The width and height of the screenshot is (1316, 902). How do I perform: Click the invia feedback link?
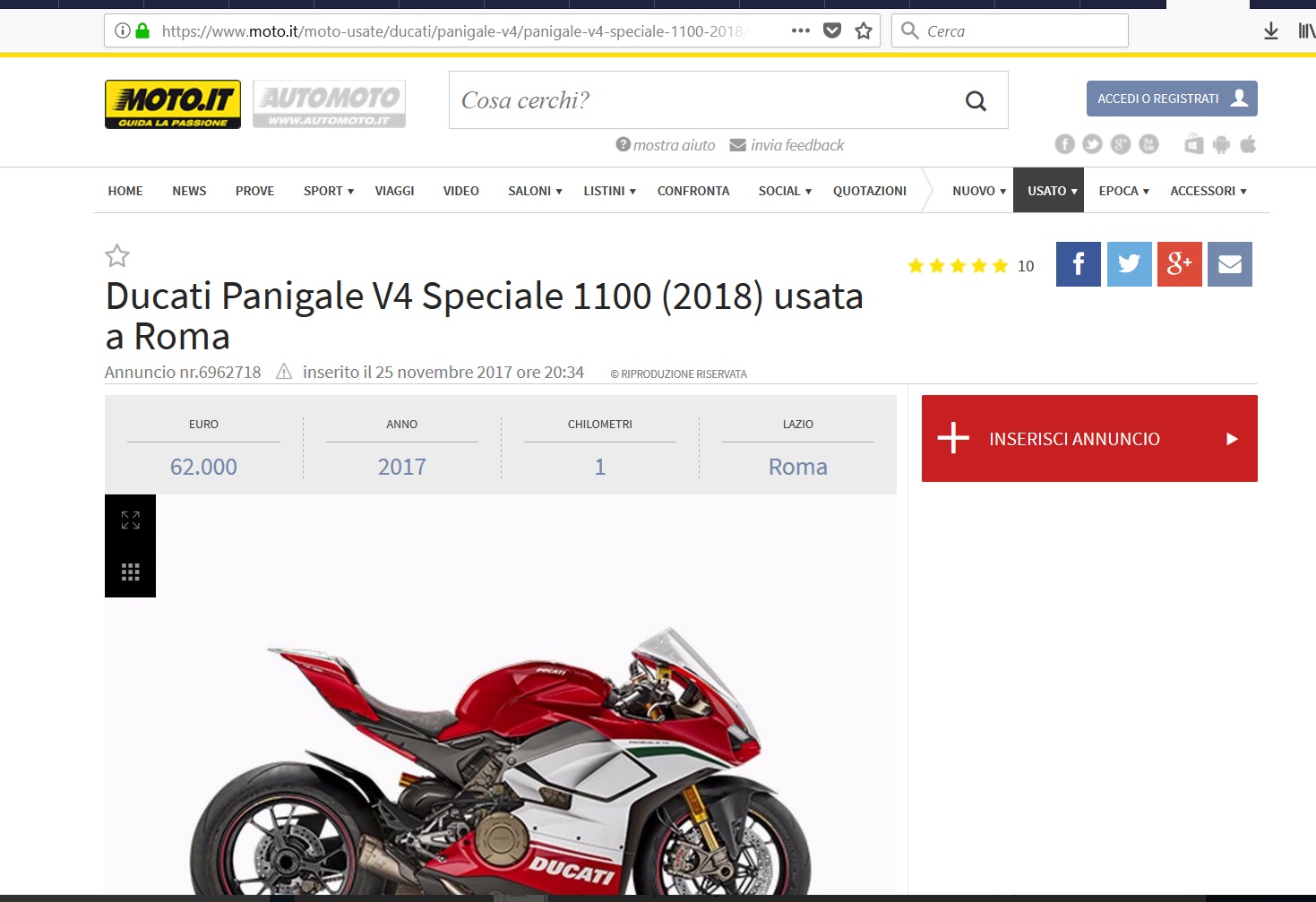click(787, 145)
